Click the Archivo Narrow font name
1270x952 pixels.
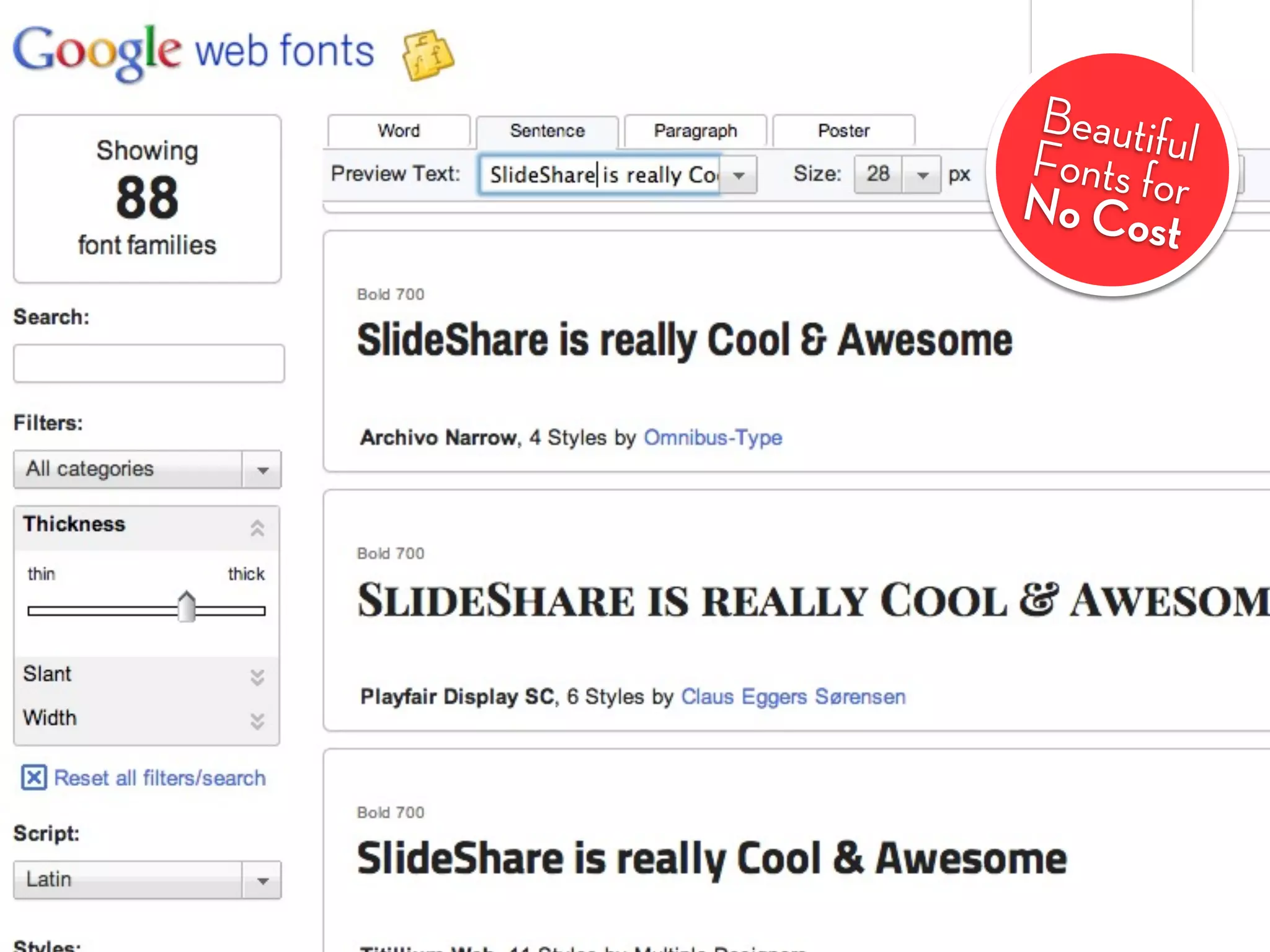pyautogui.click(x=438, y=438)
